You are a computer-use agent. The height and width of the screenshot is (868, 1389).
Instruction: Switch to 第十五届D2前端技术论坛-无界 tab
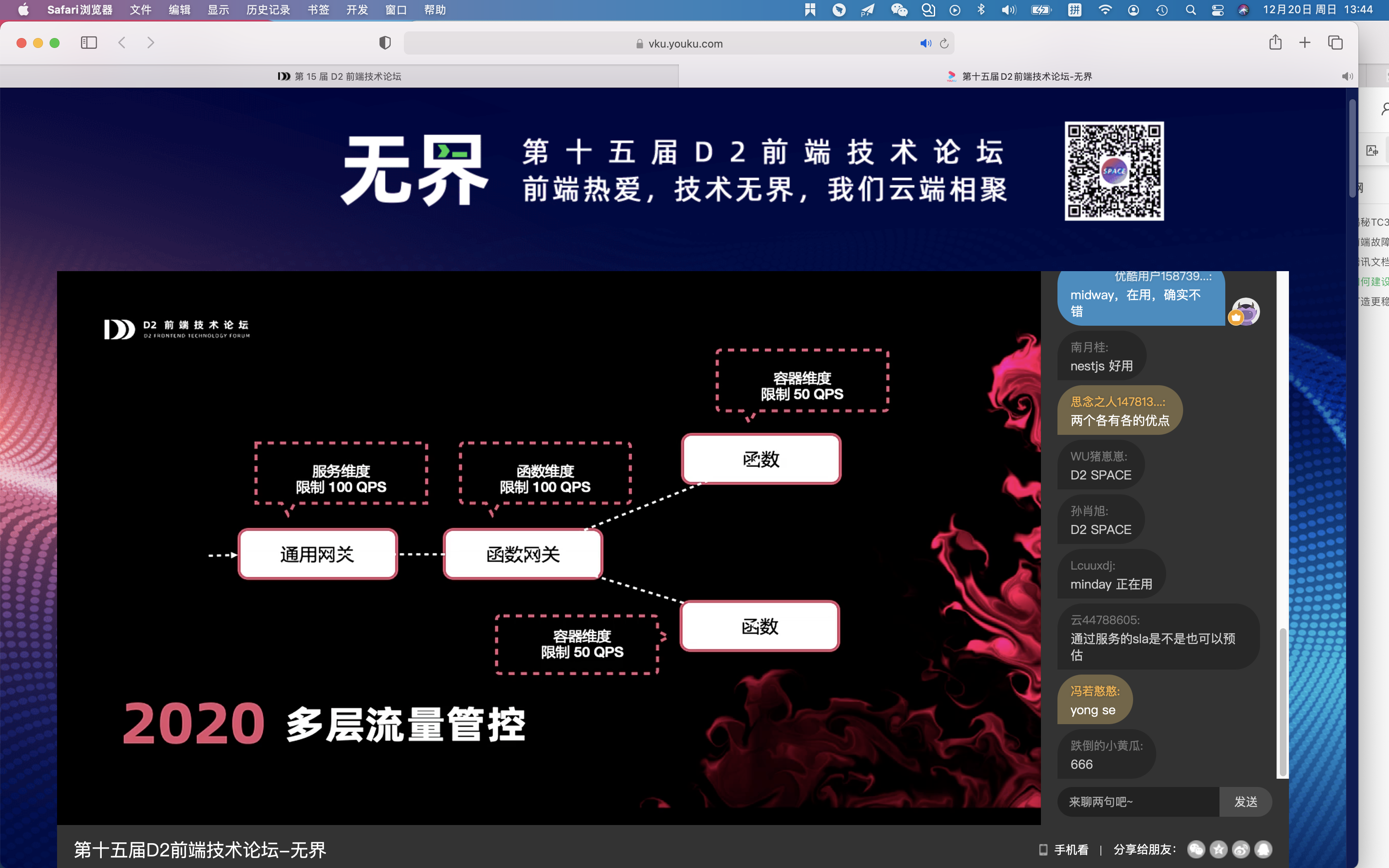coord(1018,76)
